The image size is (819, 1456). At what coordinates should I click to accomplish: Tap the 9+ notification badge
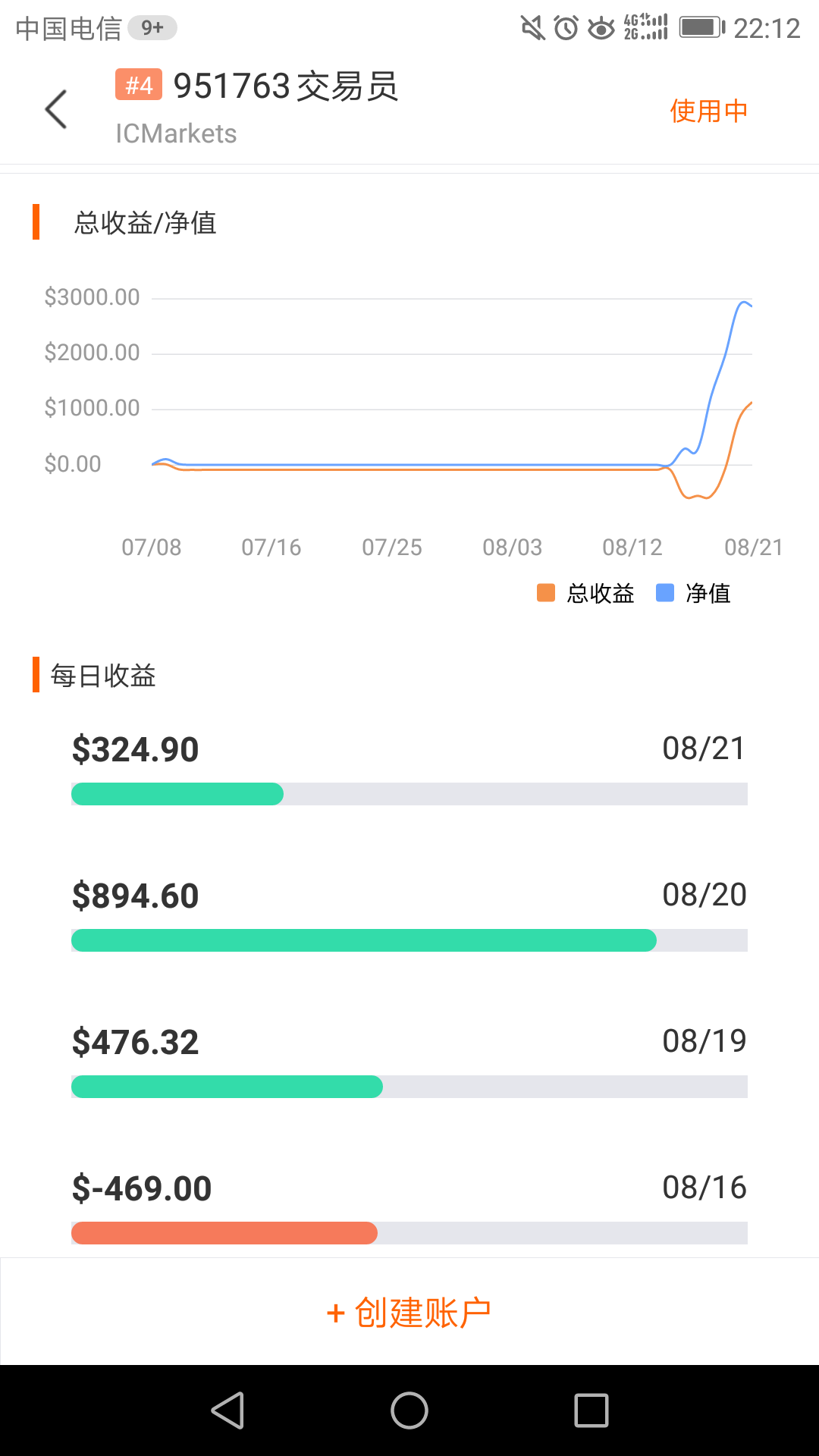[x=152, y=28]
